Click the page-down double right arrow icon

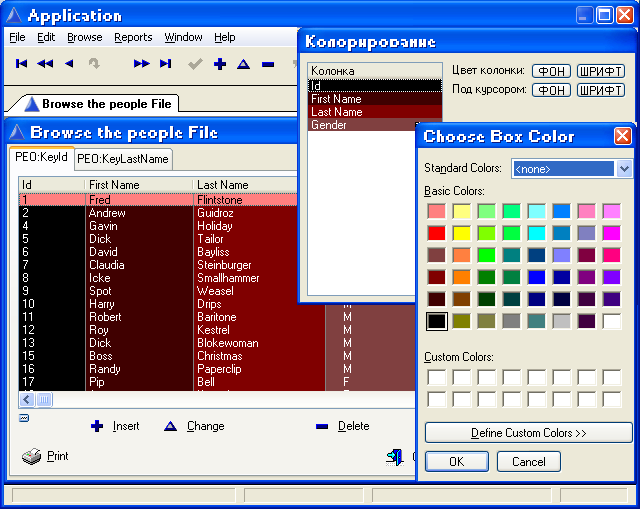pyautogui.click(x=142, y=64)
